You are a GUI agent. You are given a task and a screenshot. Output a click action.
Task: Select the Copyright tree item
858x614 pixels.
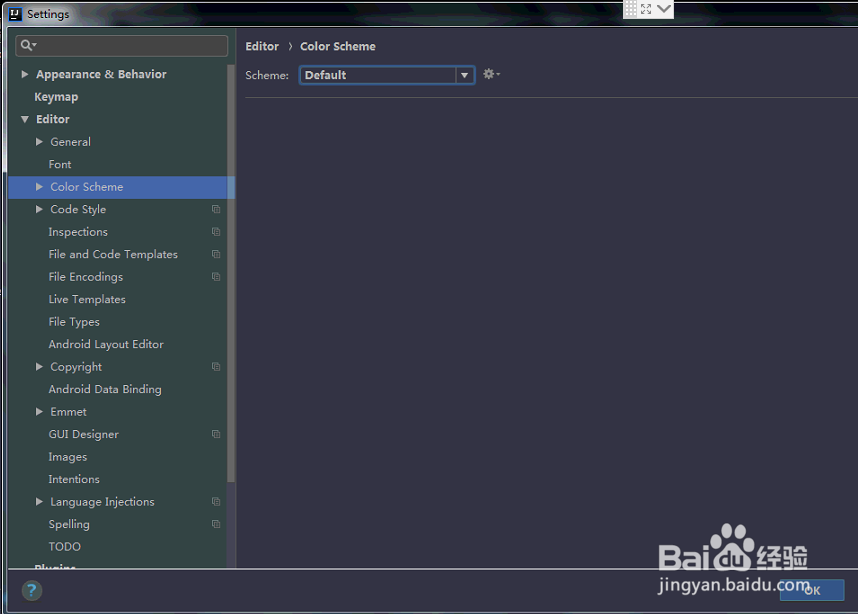tap(76, 367)
